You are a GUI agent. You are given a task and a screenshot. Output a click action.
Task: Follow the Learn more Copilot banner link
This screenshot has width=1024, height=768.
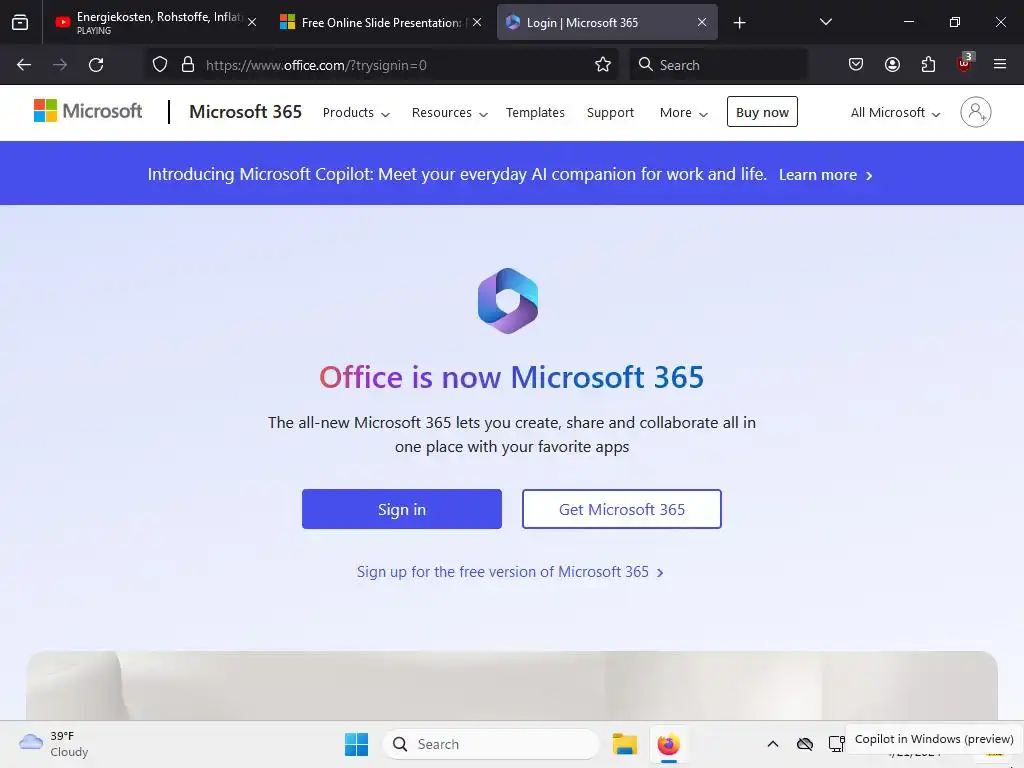(825, 175)
